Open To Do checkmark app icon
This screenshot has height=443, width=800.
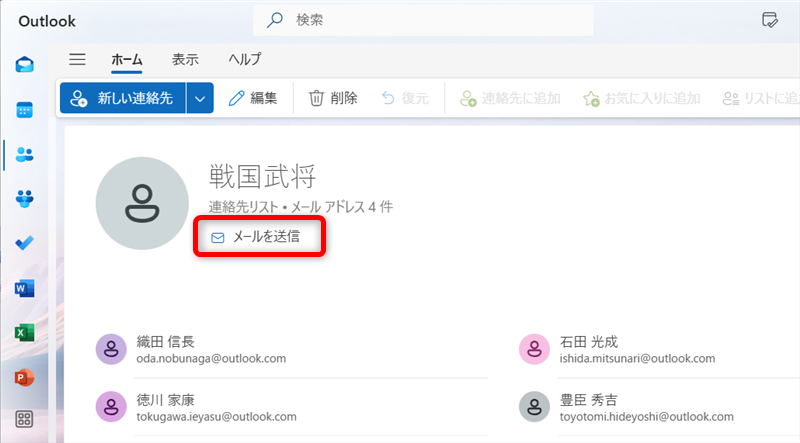pyautogui.click(x=25, y=243)
